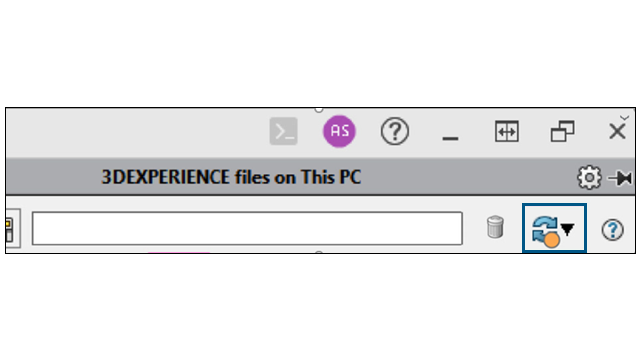640x360 pixels.
Task: Click the circular handle at bottom edge
Action: pyautogui.click(x=319, y=252)
